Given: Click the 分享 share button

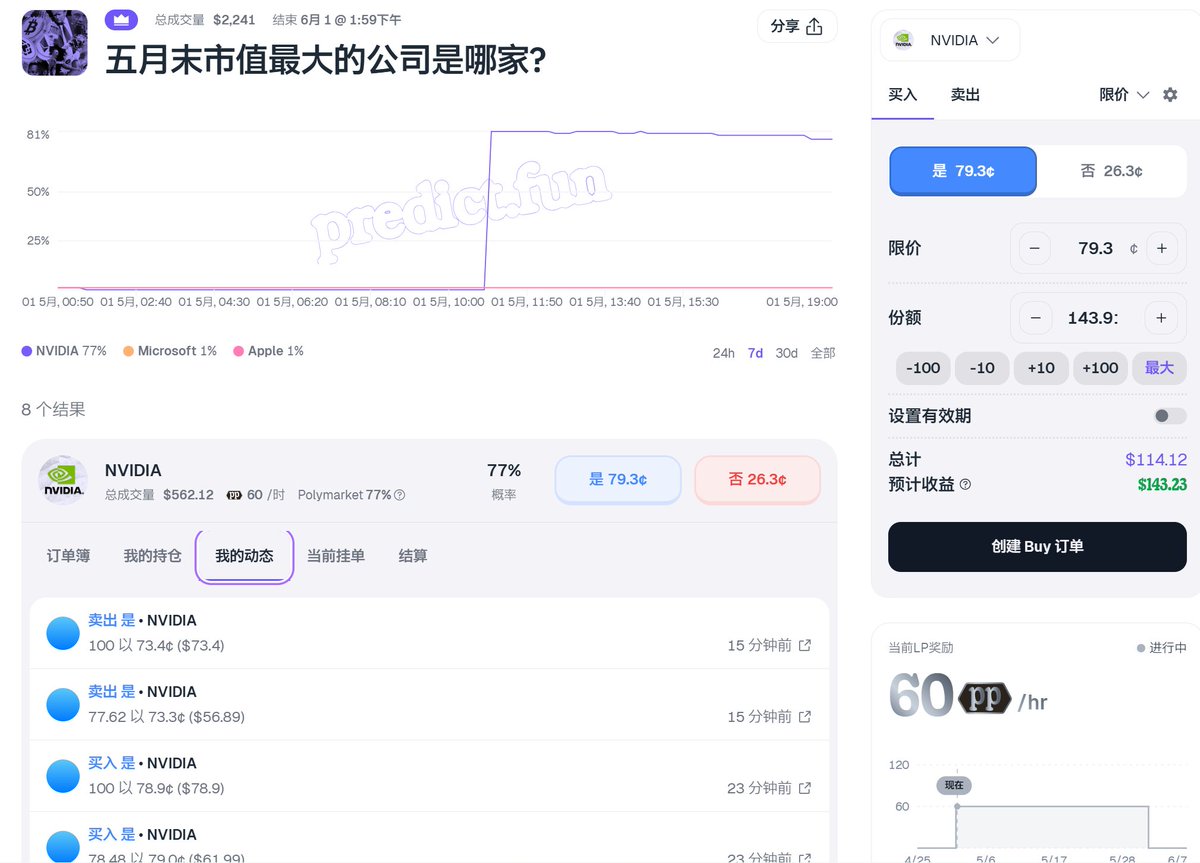Looking at the screenshot, I should [x=797, y=26].
